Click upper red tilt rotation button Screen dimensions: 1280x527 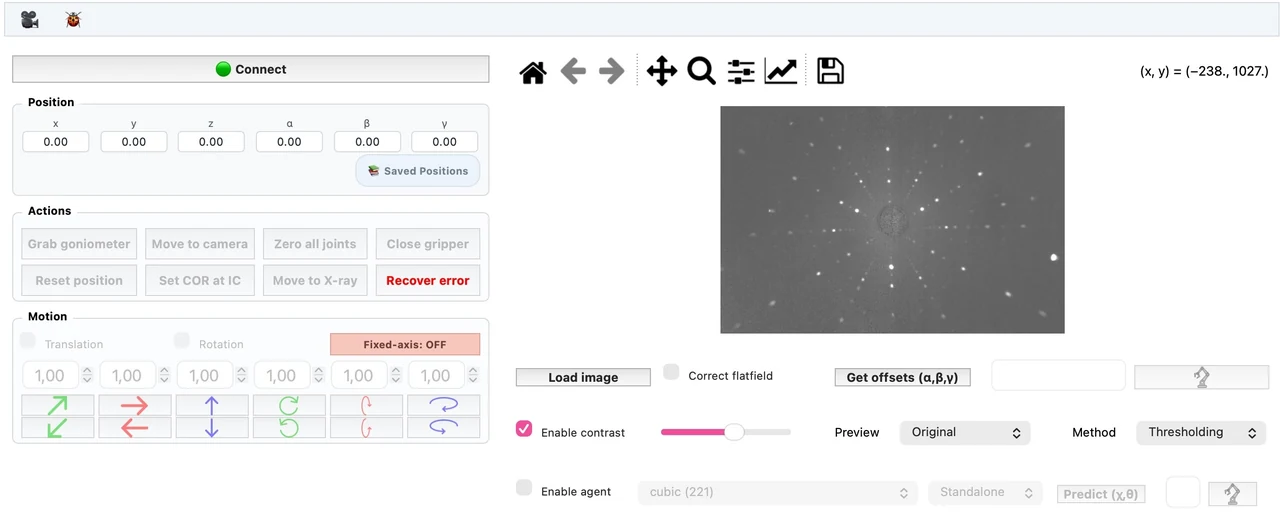(x=366, y=405)
